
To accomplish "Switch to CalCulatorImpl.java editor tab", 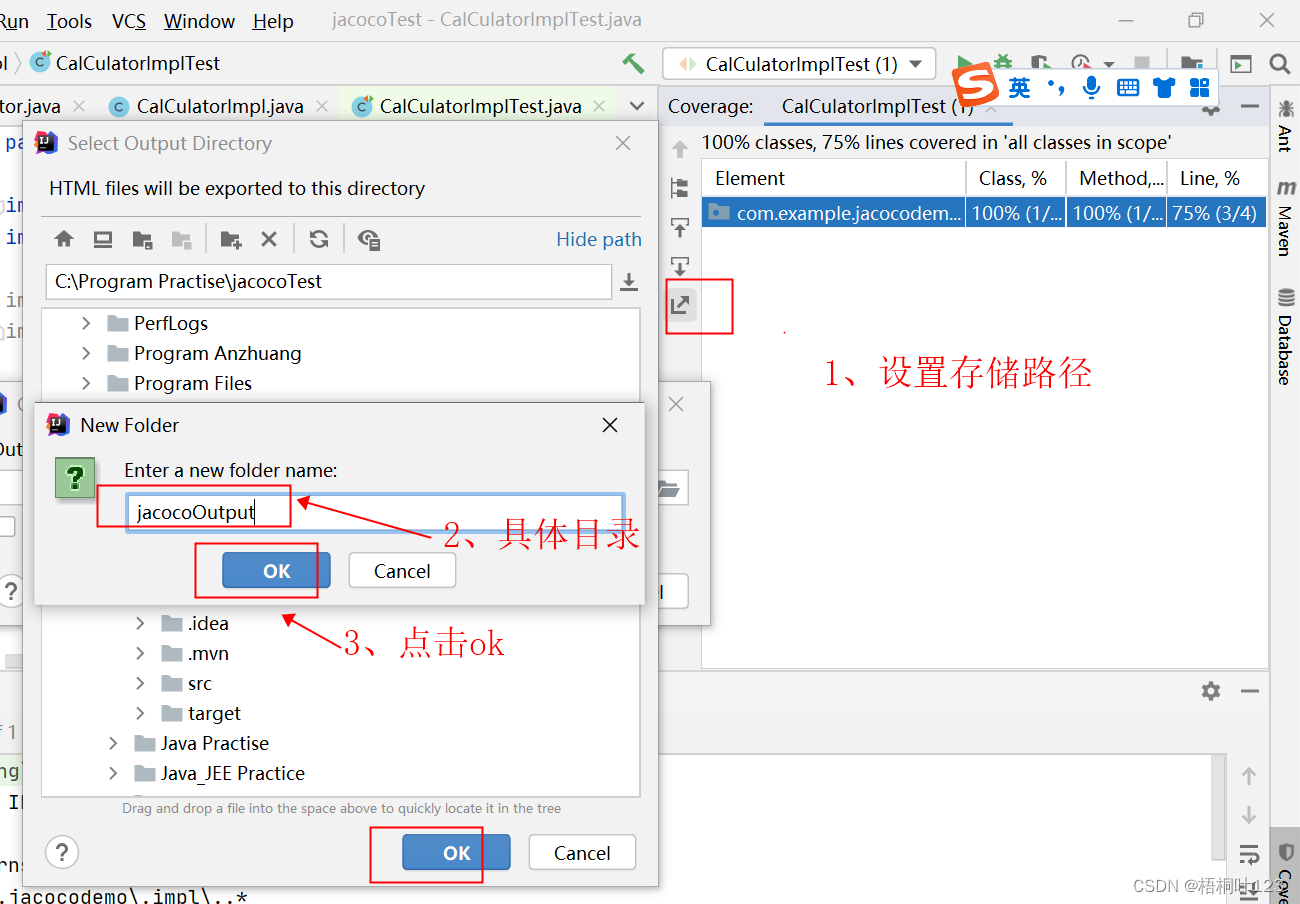I will point(219,106).
